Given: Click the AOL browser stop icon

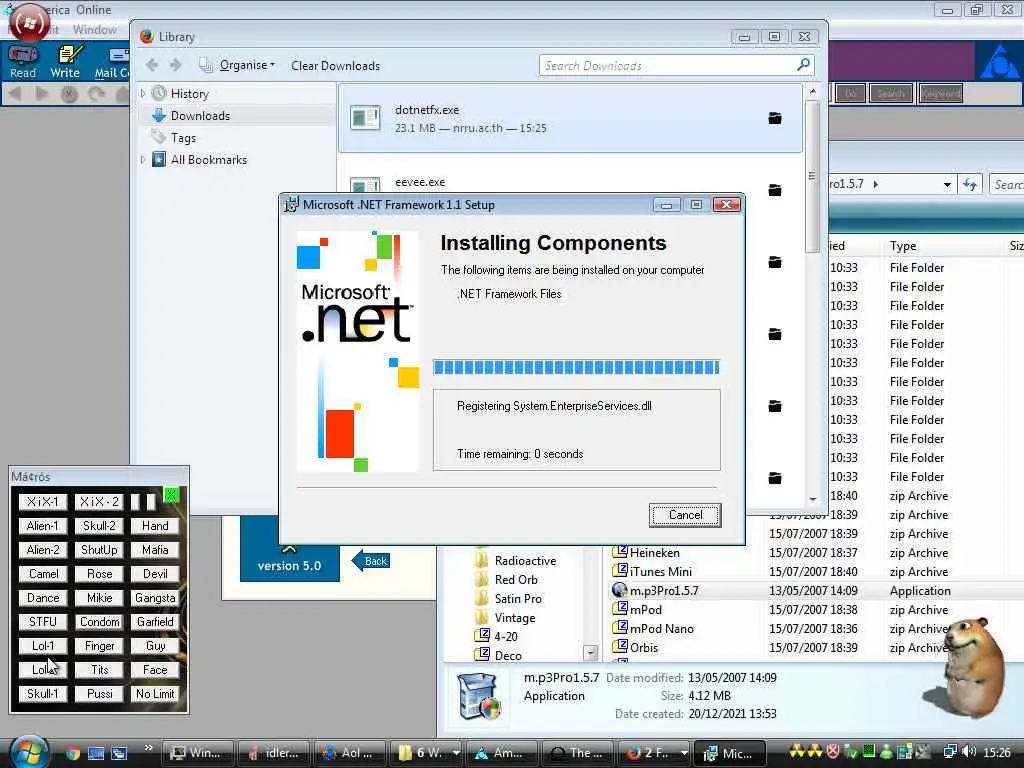Looking at the screenshot, I should tap(69, 94).
